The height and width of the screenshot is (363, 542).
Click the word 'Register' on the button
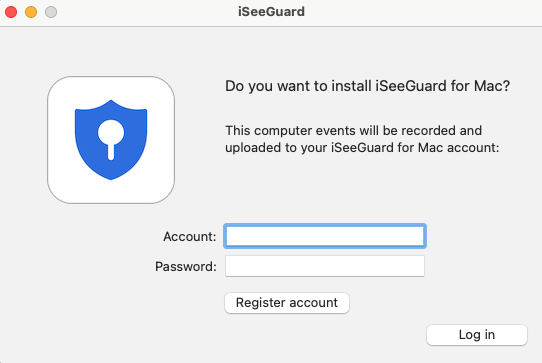(261, 302)
